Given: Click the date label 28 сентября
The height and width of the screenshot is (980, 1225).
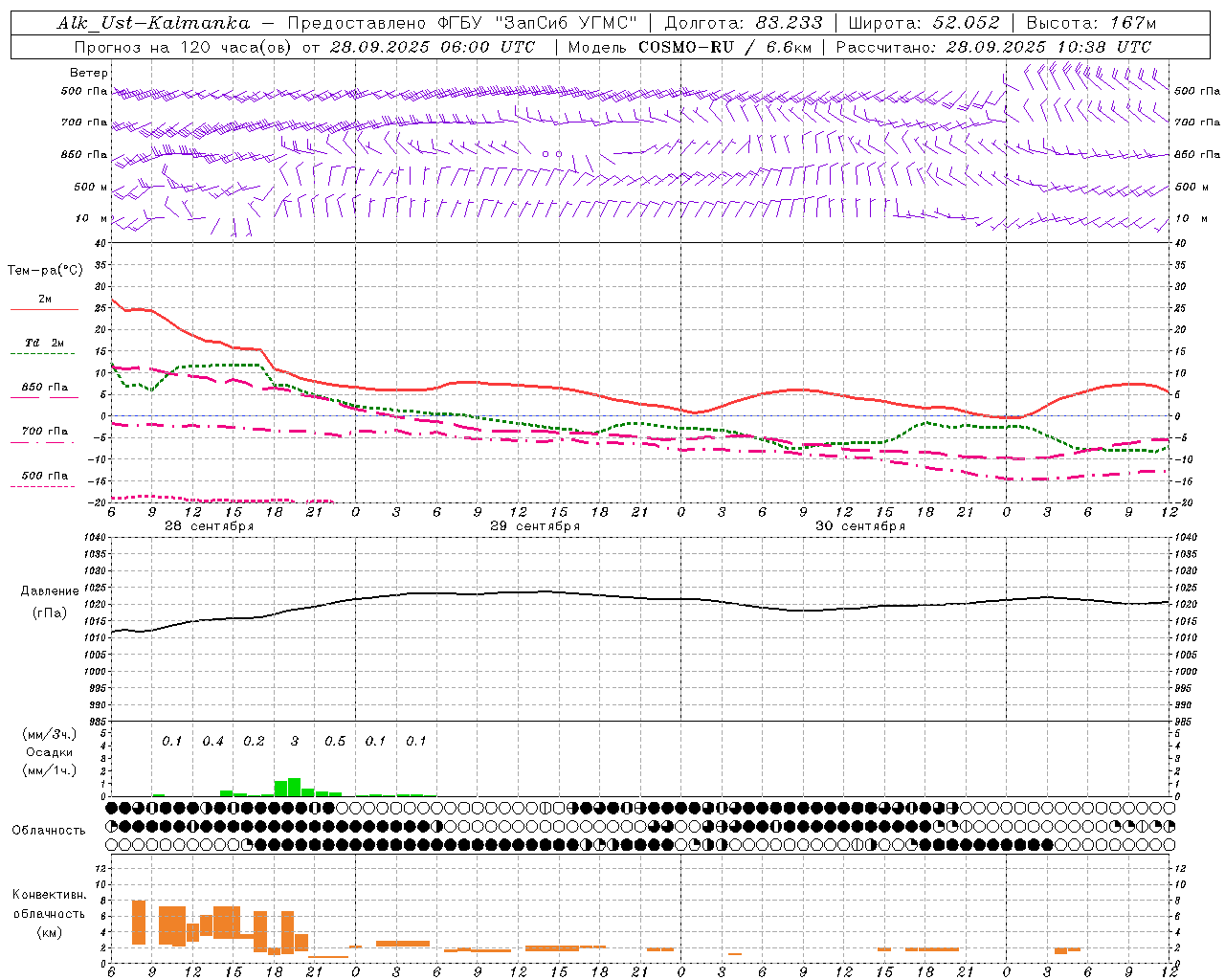Looking at the screenshot, I should [209, 526].
